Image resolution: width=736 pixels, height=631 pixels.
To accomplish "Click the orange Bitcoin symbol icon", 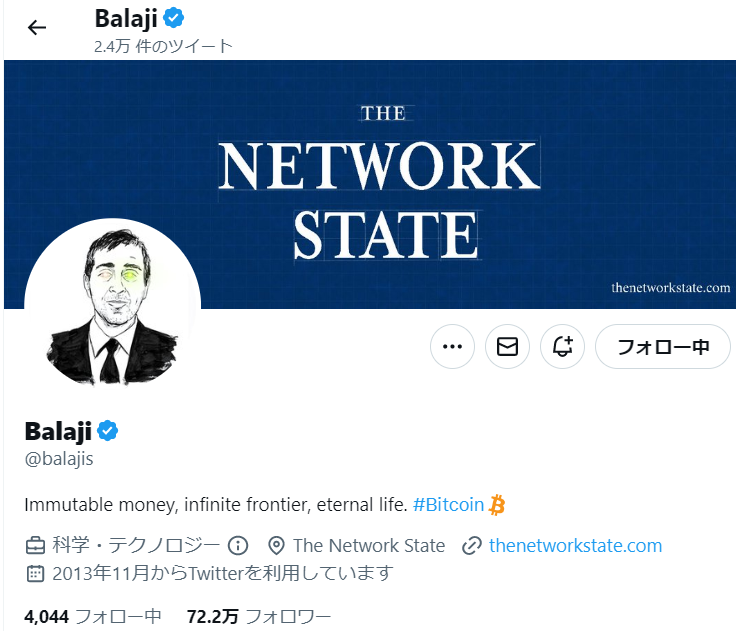I will coord(497,505).
